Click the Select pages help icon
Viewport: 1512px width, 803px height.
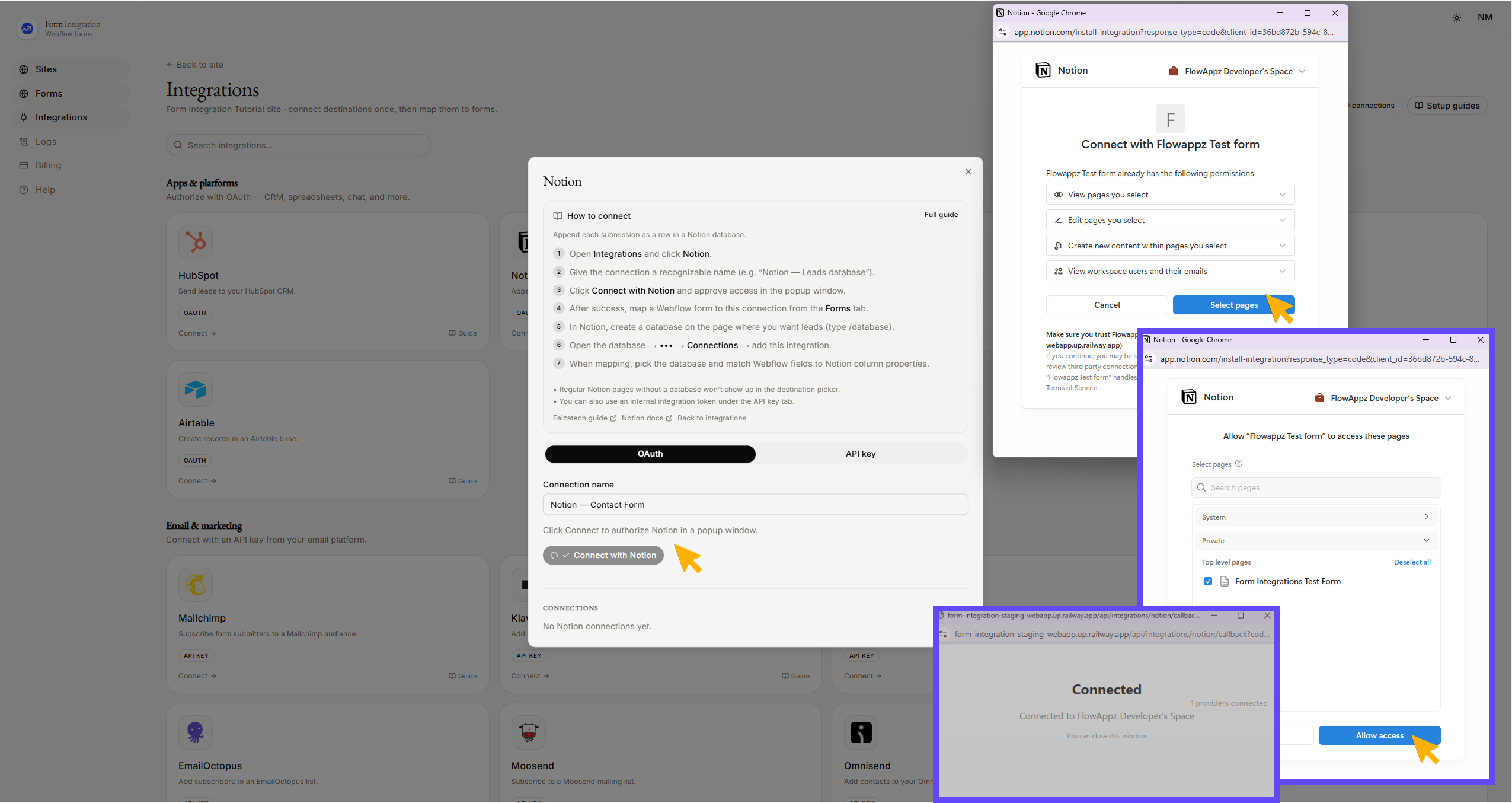[1239, 464]
